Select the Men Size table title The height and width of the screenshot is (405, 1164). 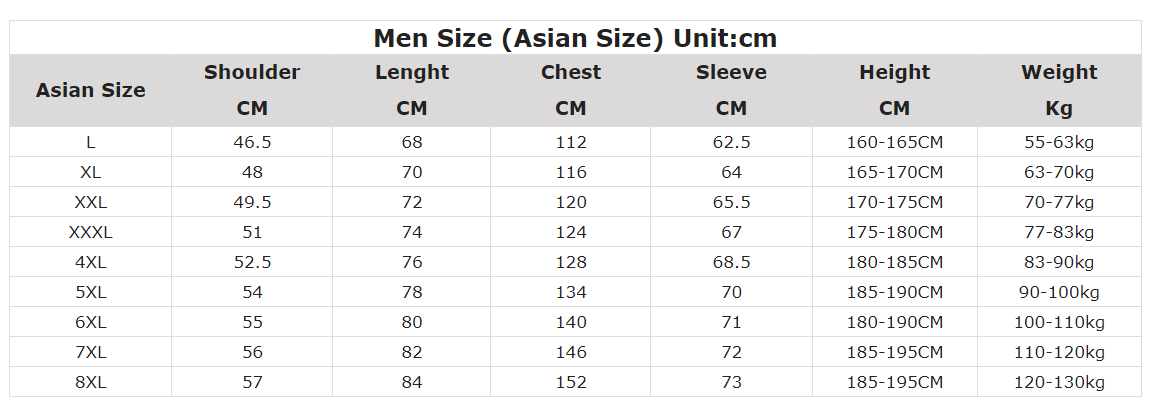(x=575, y=38)
